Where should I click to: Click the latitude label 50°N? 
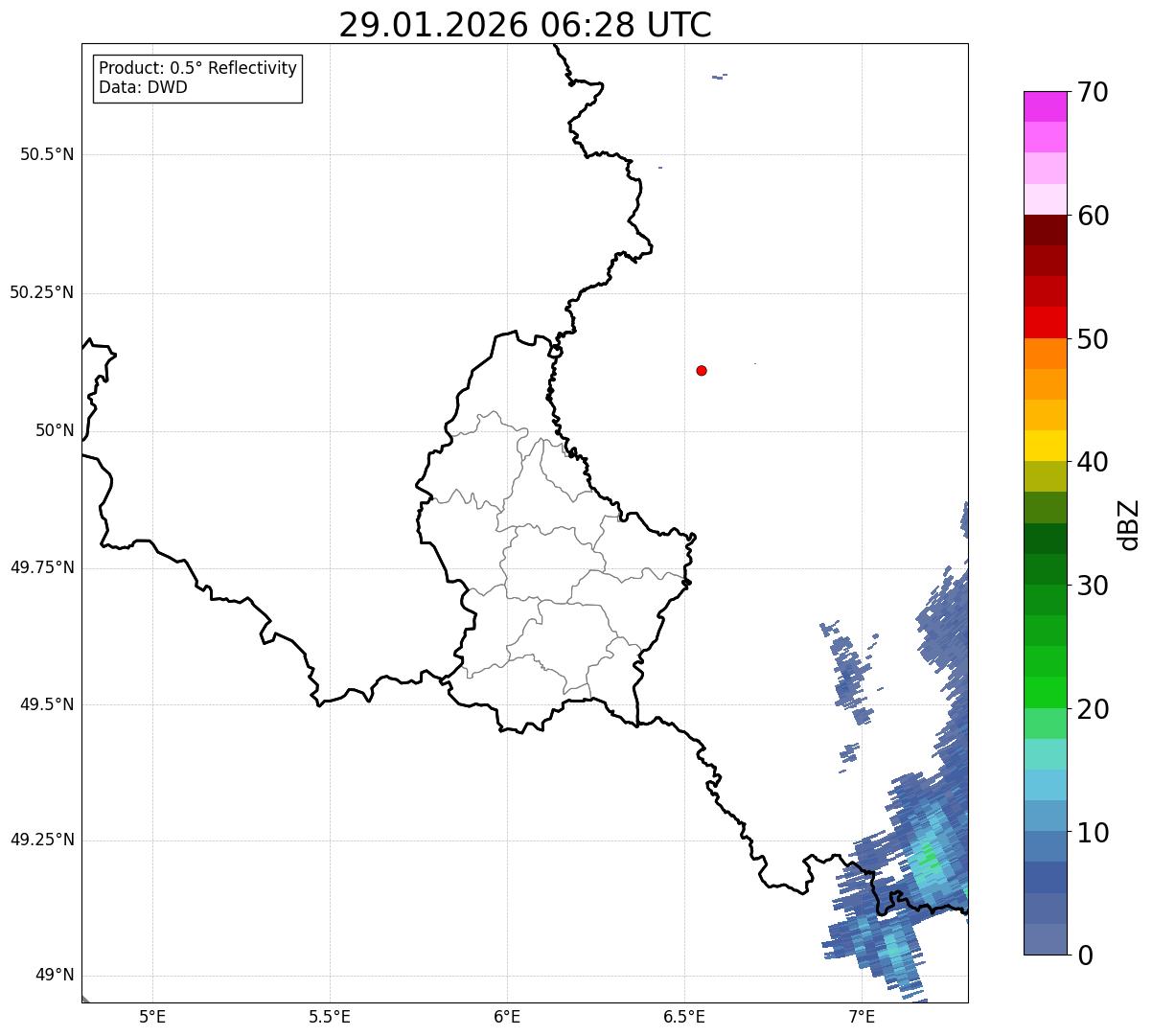coord(55,430)
